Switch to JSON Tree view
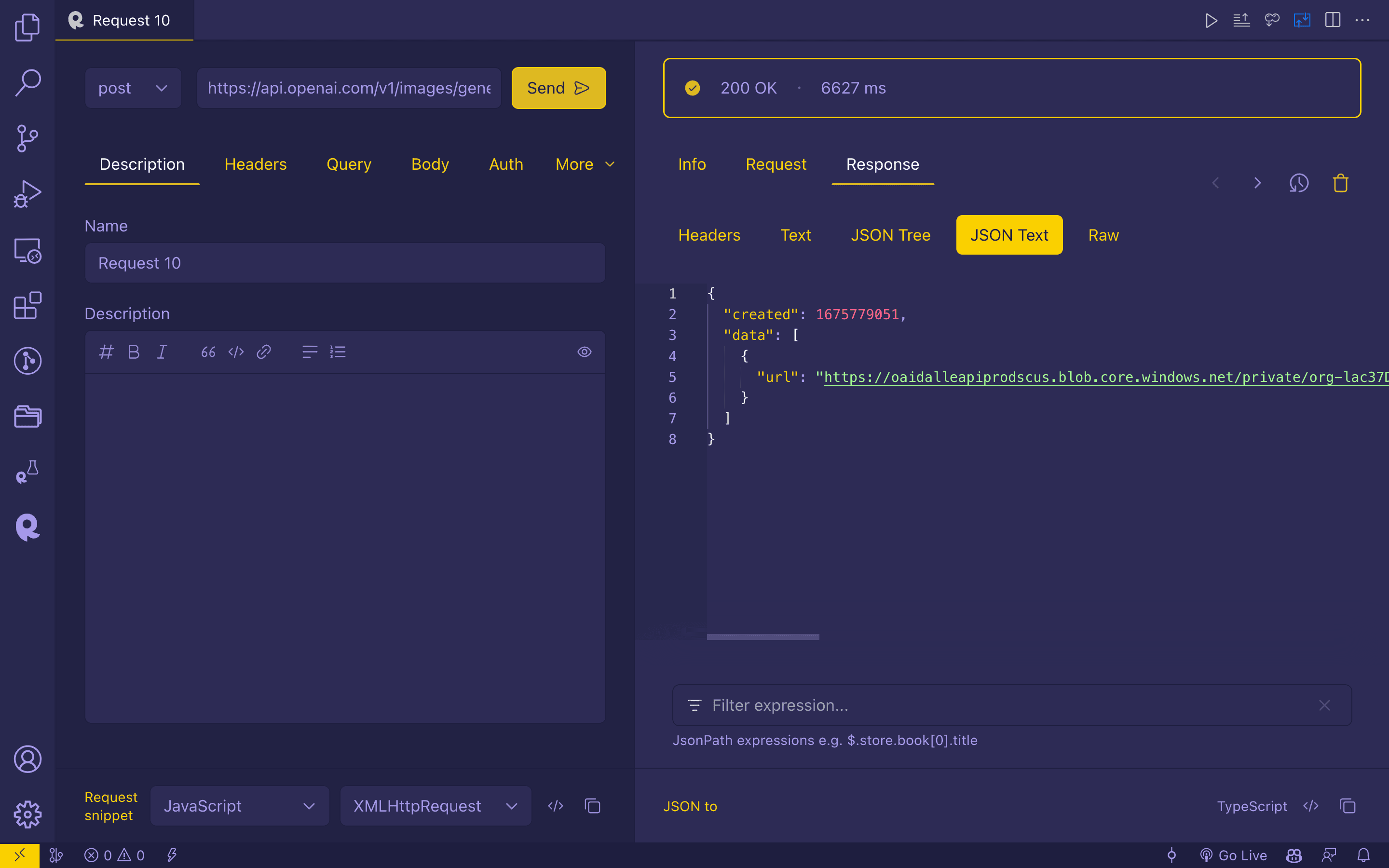The width and height of the screenshot is (1389, 868). (891, 234)
